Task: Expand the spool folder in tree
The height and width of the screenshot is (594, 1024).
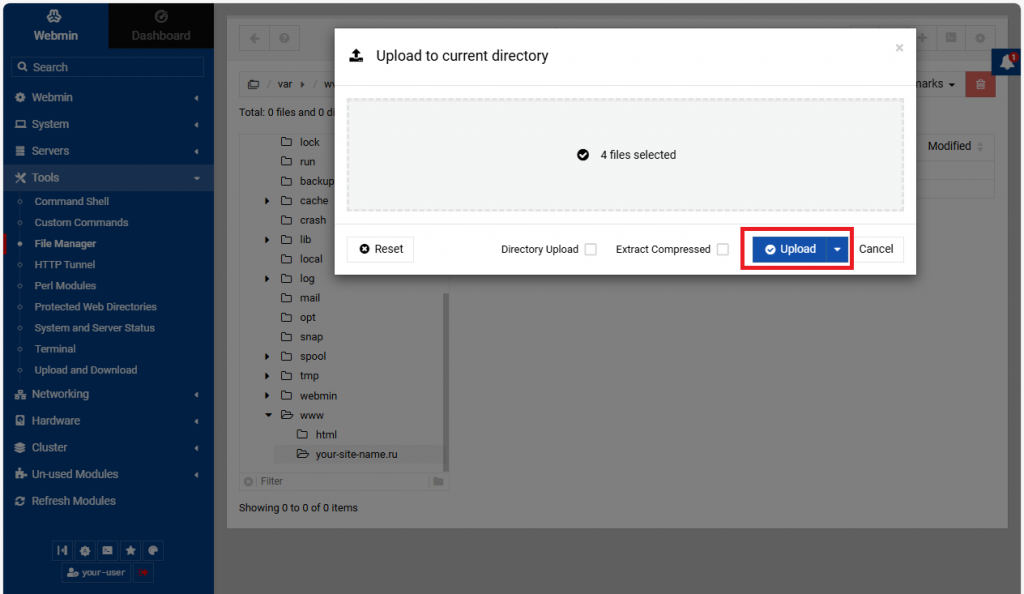Action: [268, 357]
